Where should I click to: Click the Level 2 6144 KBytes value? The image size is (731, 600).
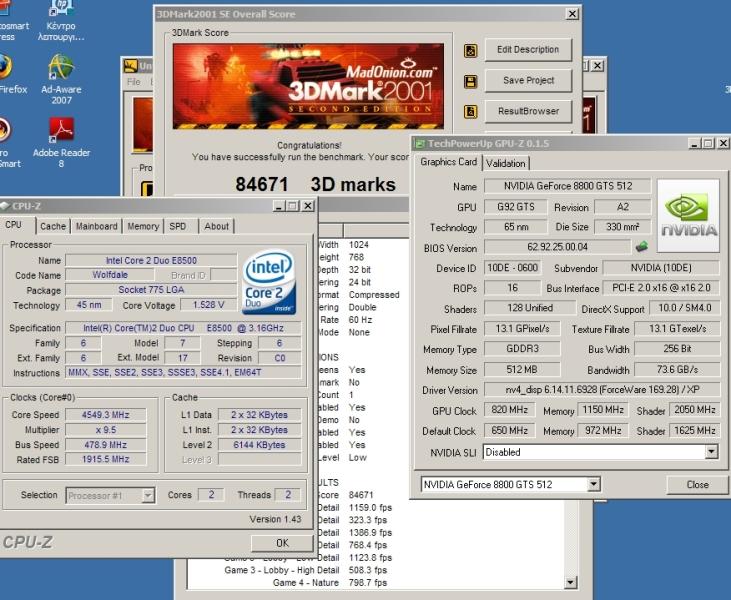tap(259, 445)
